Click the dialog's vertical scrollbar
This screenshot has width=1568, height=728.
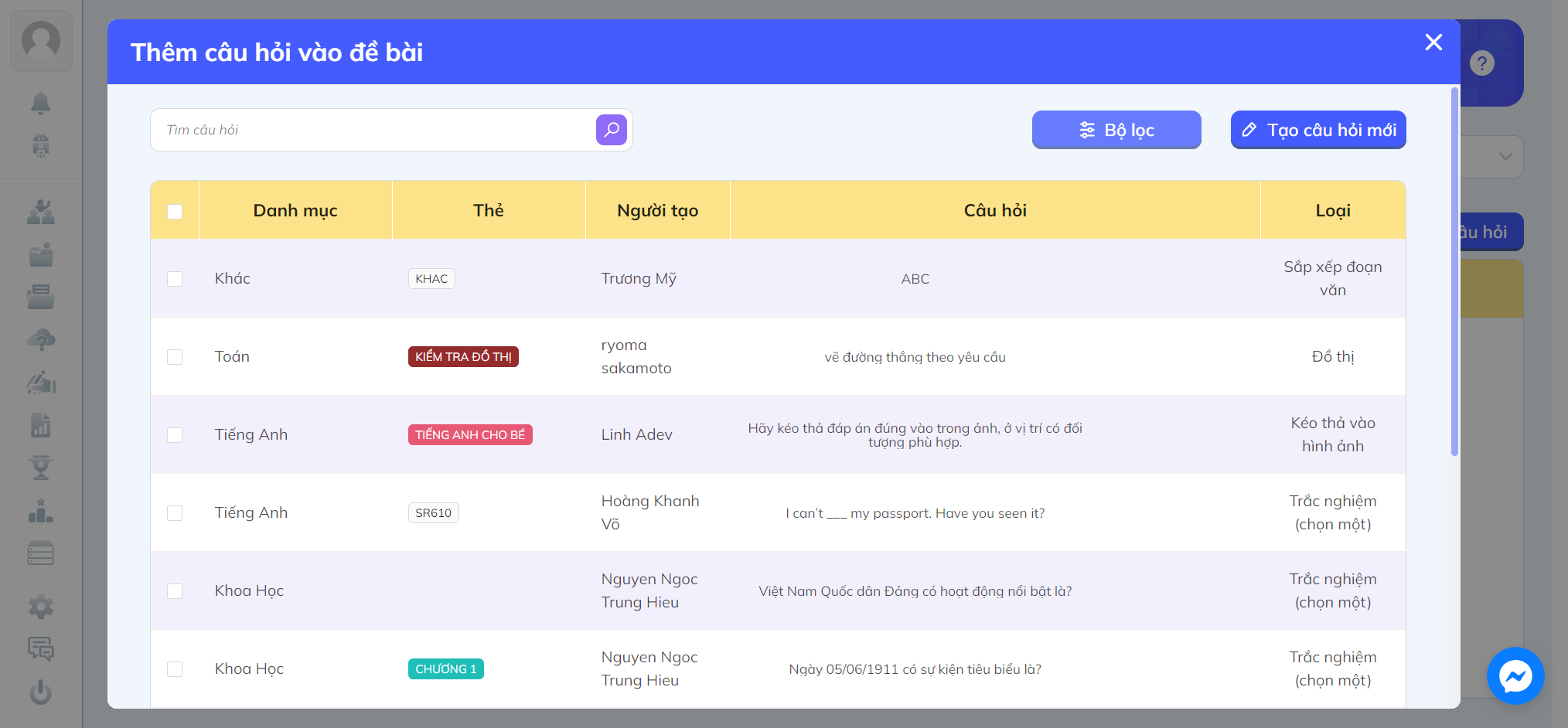click(x=1454, y=272)
